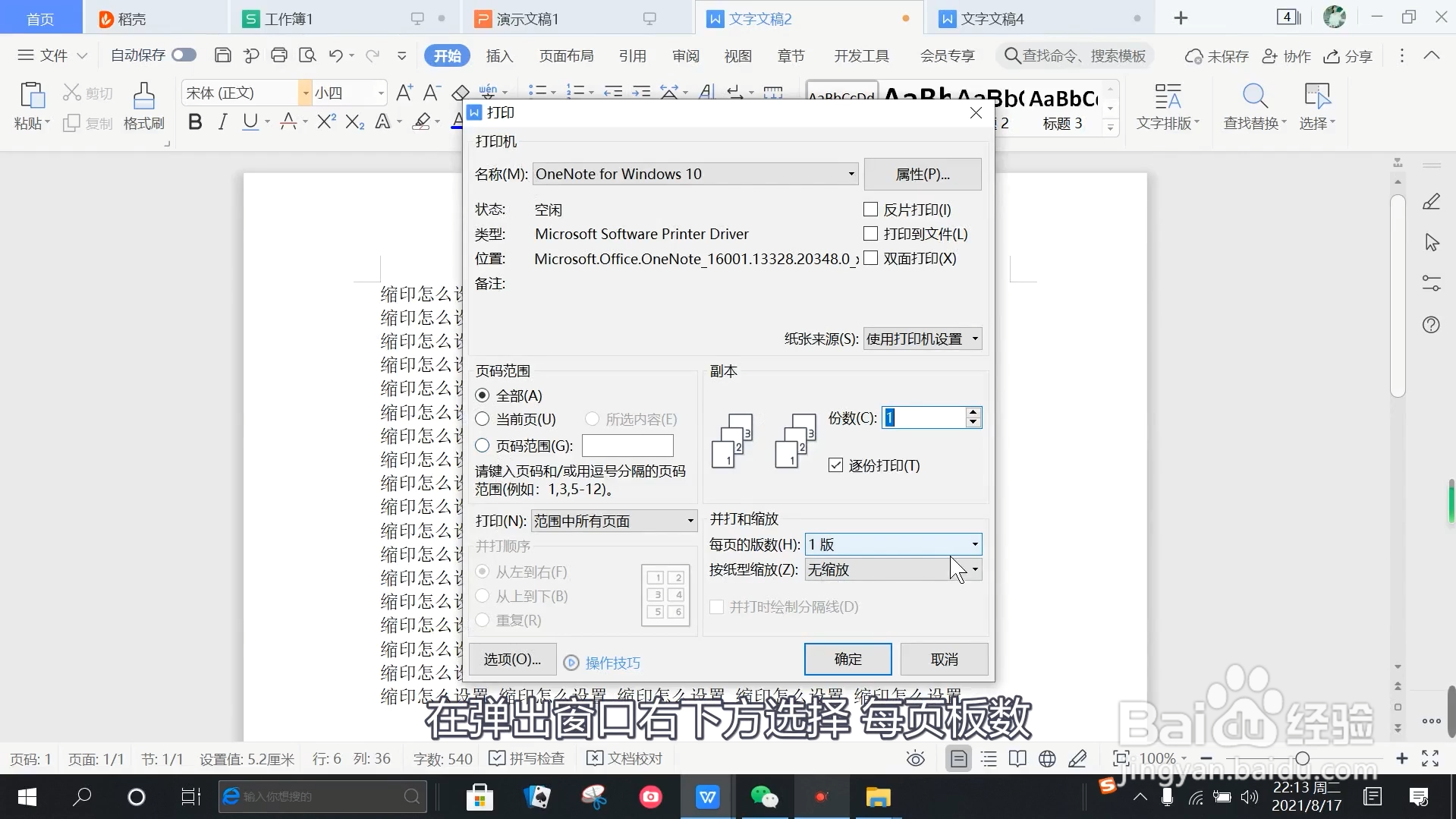Click the Select tool icon in ribbon

click(1317, 96)
